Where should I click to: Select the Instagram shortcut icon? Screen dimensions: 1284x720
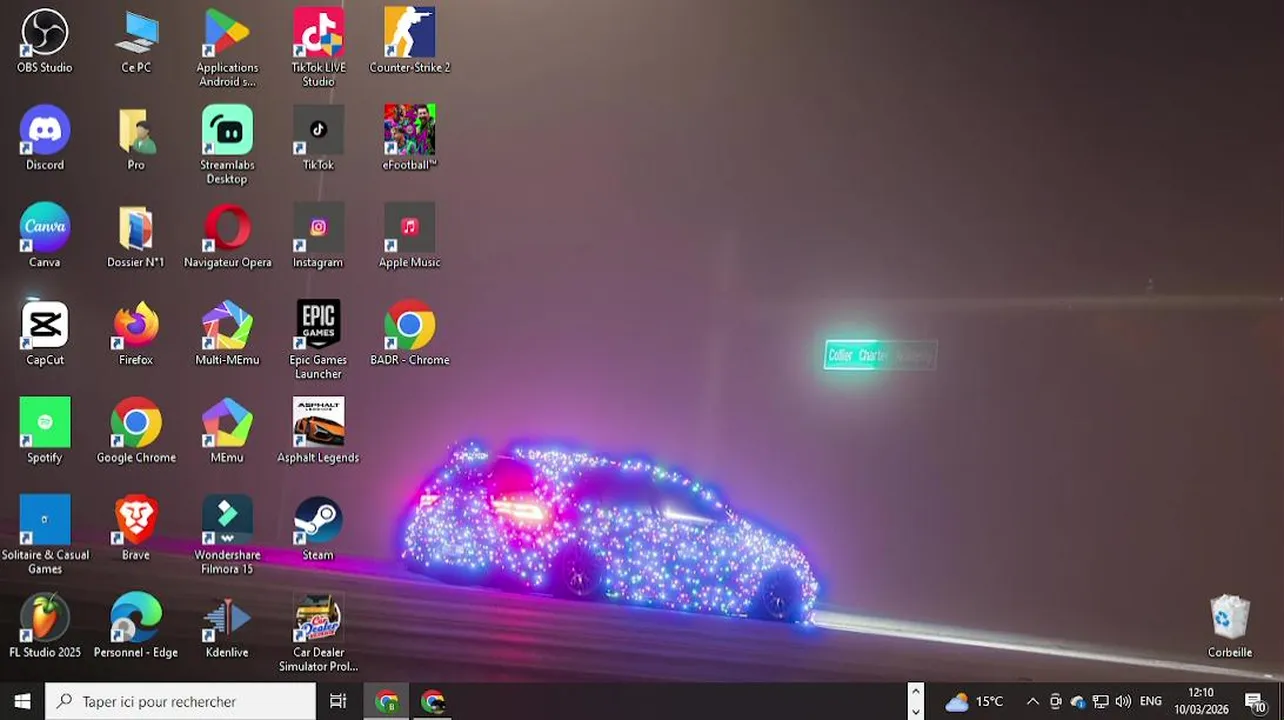318,236
